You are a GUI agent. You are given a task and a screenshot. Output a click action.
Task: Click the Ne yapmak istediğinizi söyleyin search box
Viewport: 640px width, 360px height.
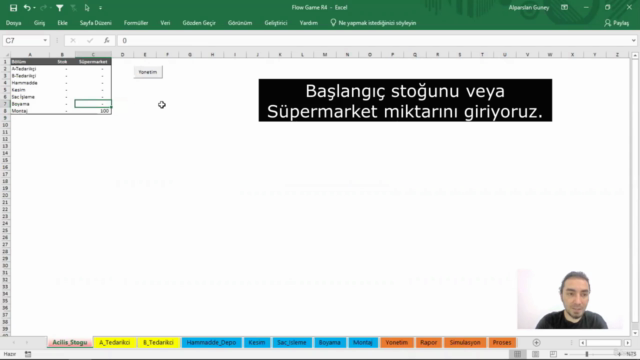point(373,23)
